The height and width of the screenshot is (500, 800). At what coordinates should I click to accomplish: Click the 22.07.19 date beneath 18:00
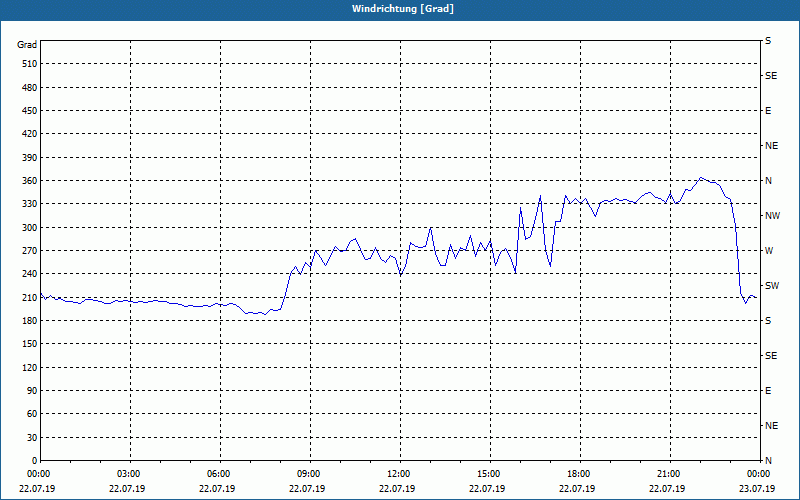tap(578, 489)
